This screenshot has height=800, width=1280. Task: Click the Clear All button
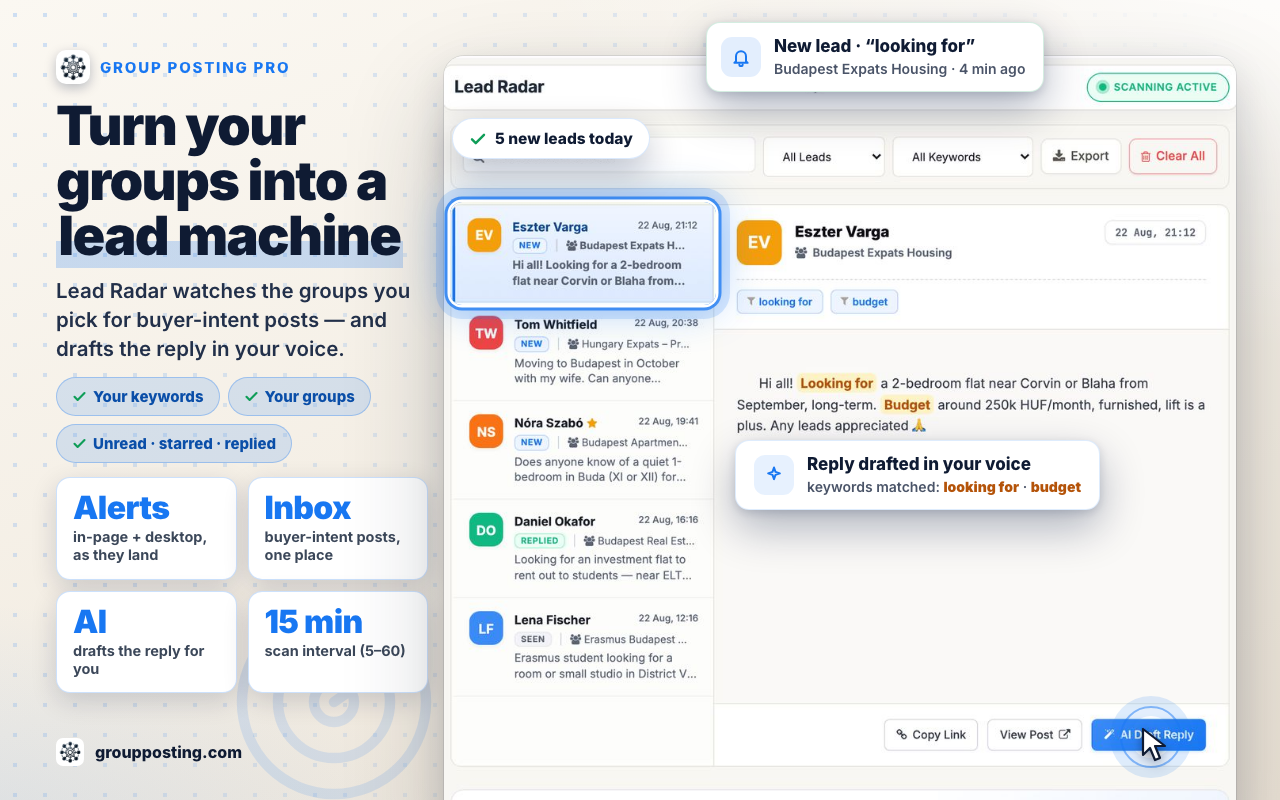coord(1173,156)
